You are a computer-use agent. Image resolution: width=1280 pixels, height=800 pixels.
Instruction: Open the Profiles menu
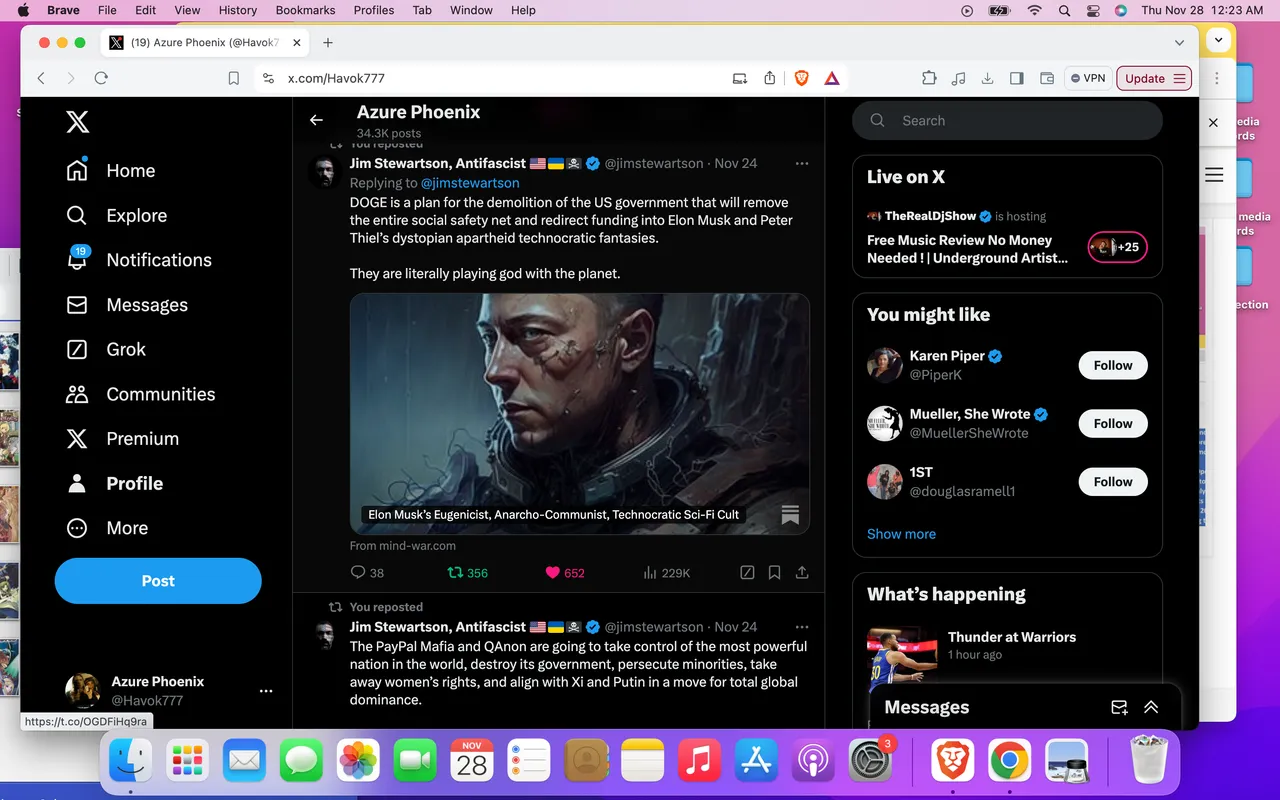click(x=374, y=10)
